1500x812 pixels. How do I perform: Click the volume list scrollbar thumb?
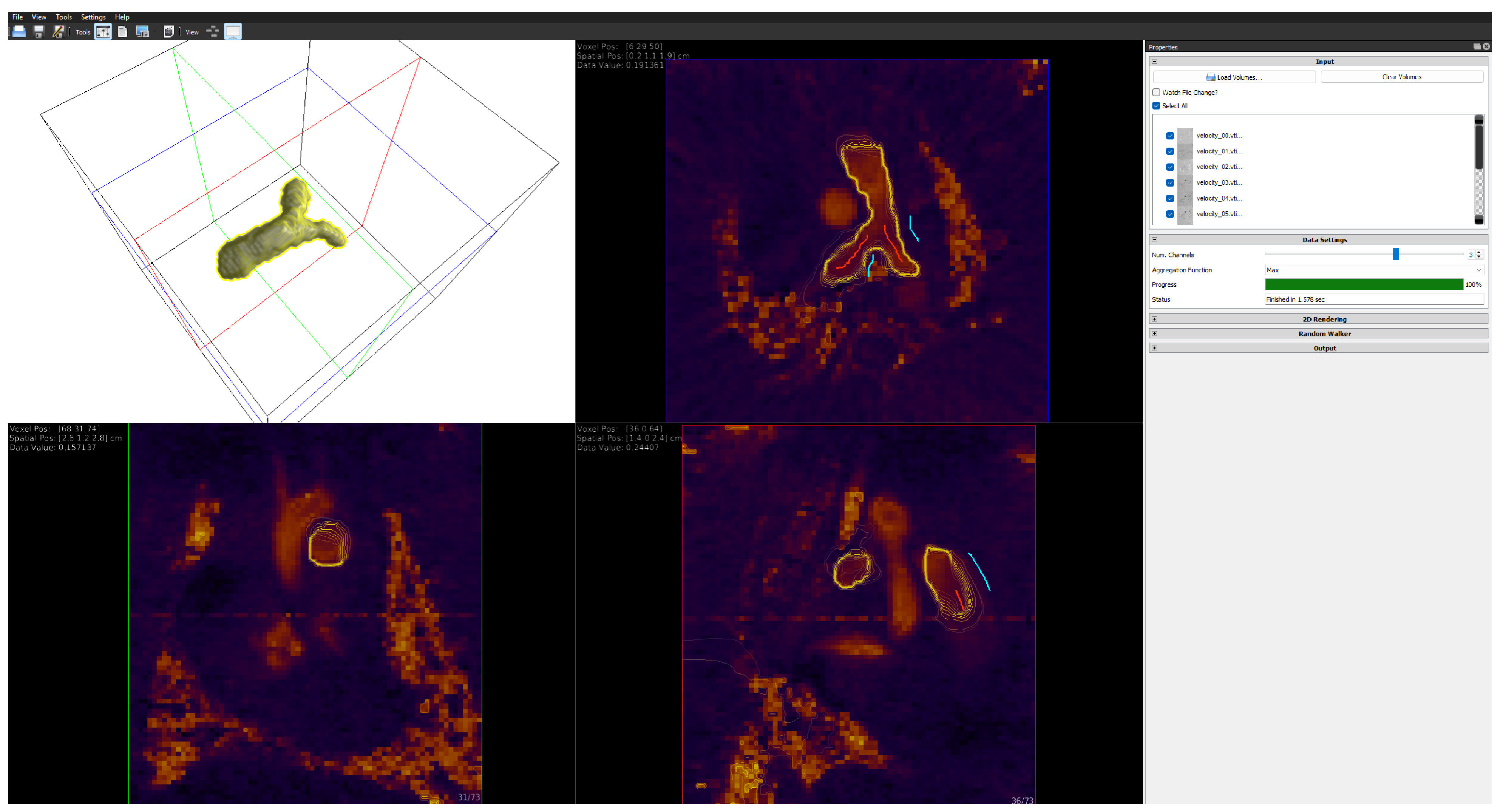point(1478,147)
